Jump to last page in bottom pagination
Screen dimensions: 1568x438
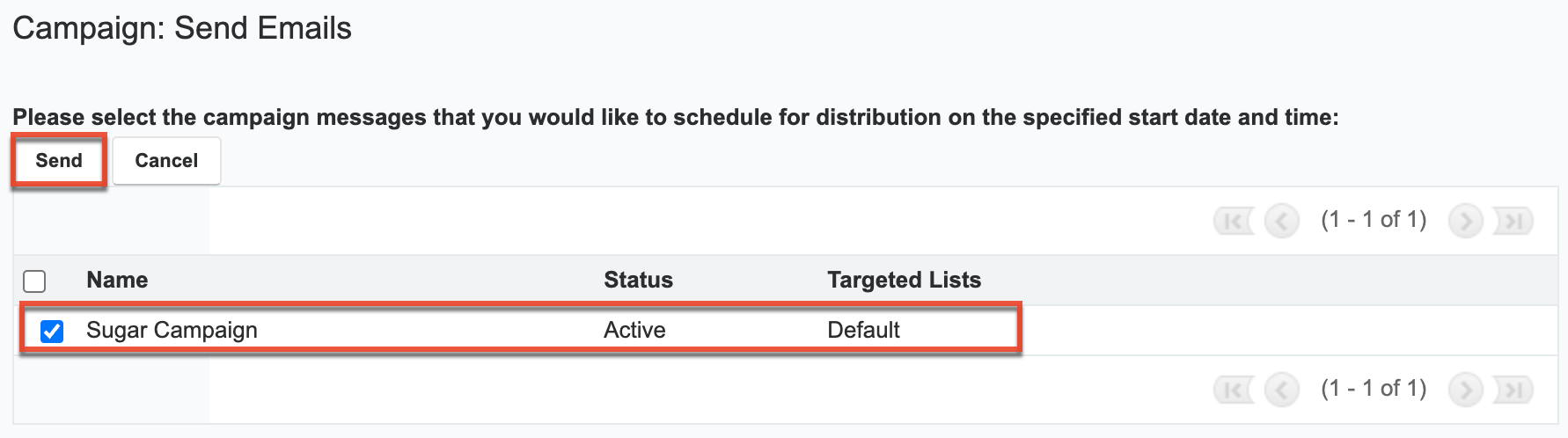click(x=1513, y=389)
